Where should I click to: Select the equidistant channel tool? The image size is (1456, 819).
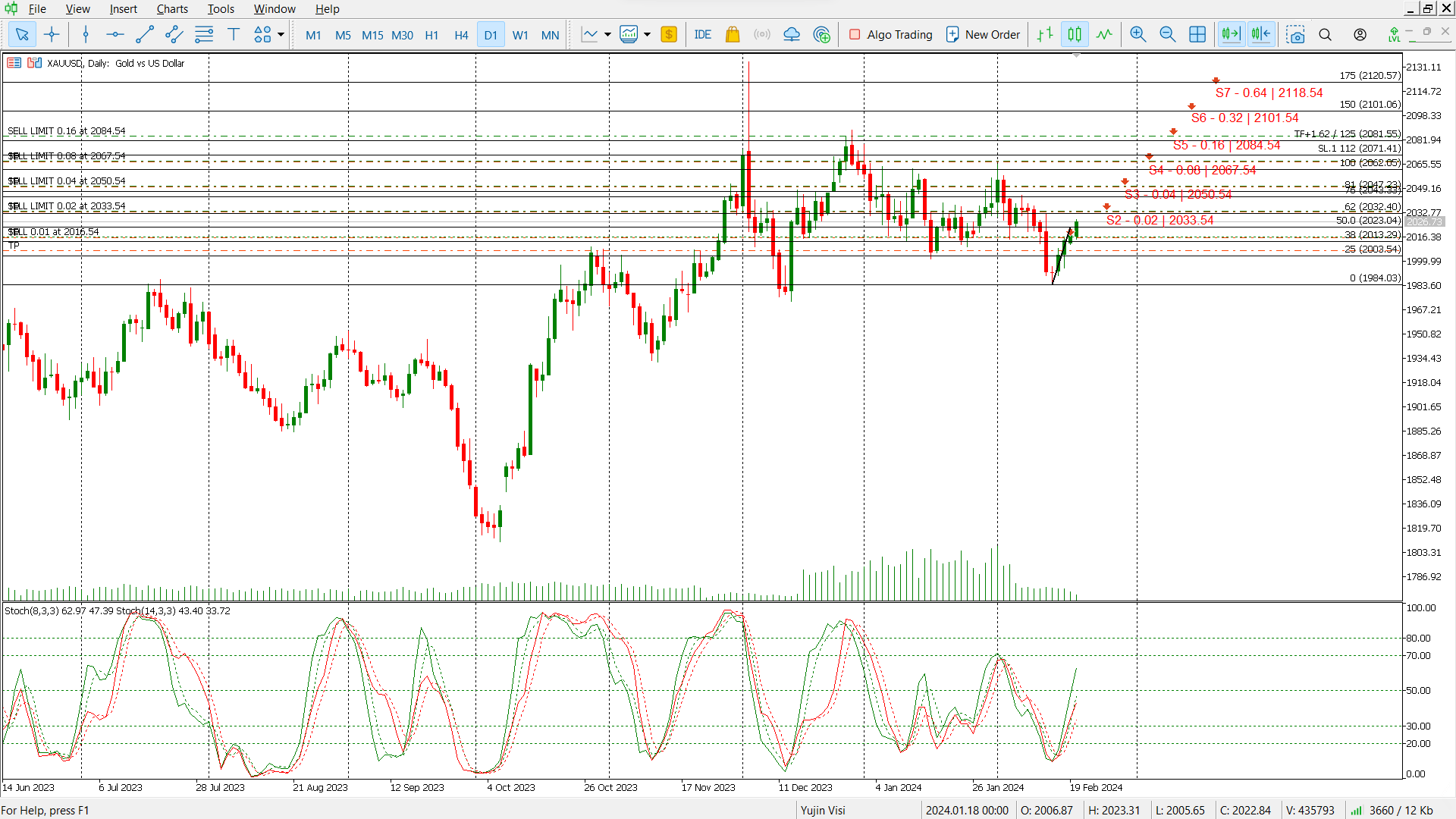pos(174,34)
